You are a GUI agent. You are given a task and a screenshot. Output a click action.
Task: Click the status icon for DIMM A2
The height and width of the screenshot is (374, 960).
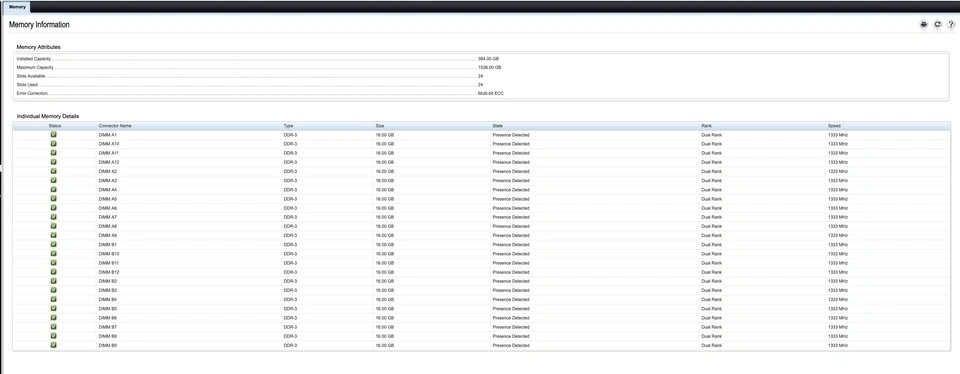[x=54, y=171]
